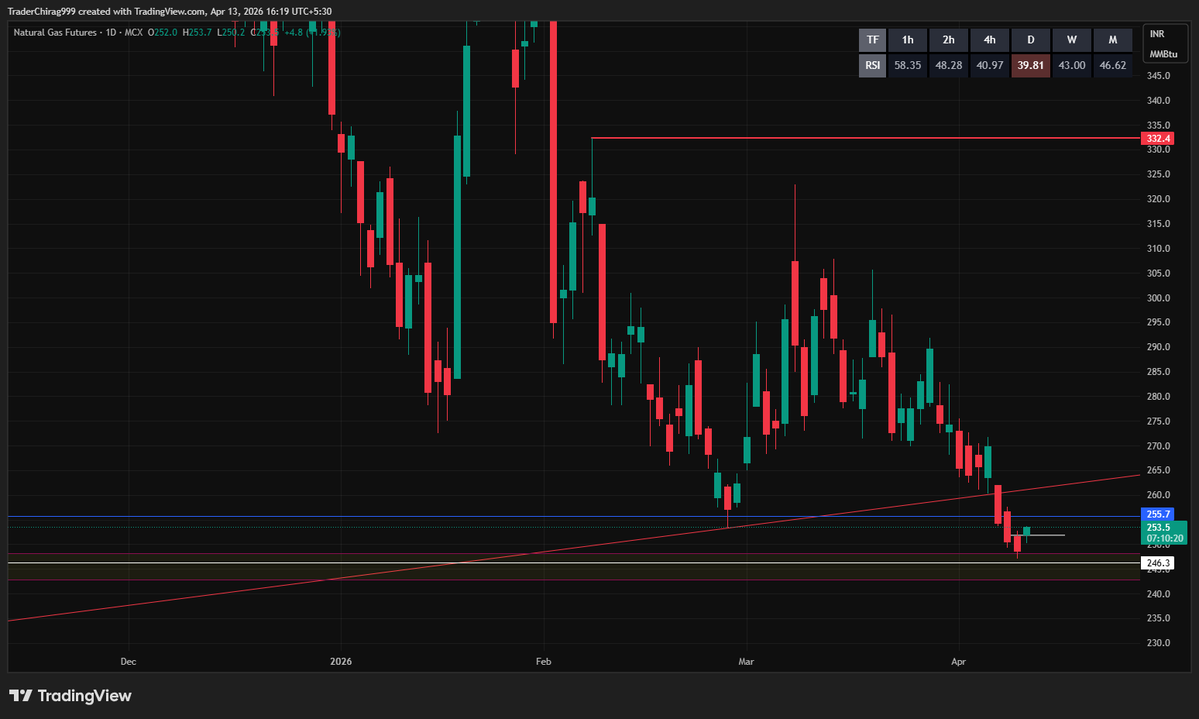
Task: Select the W weekly timeframe cell
Action: tap(1071, 39)
